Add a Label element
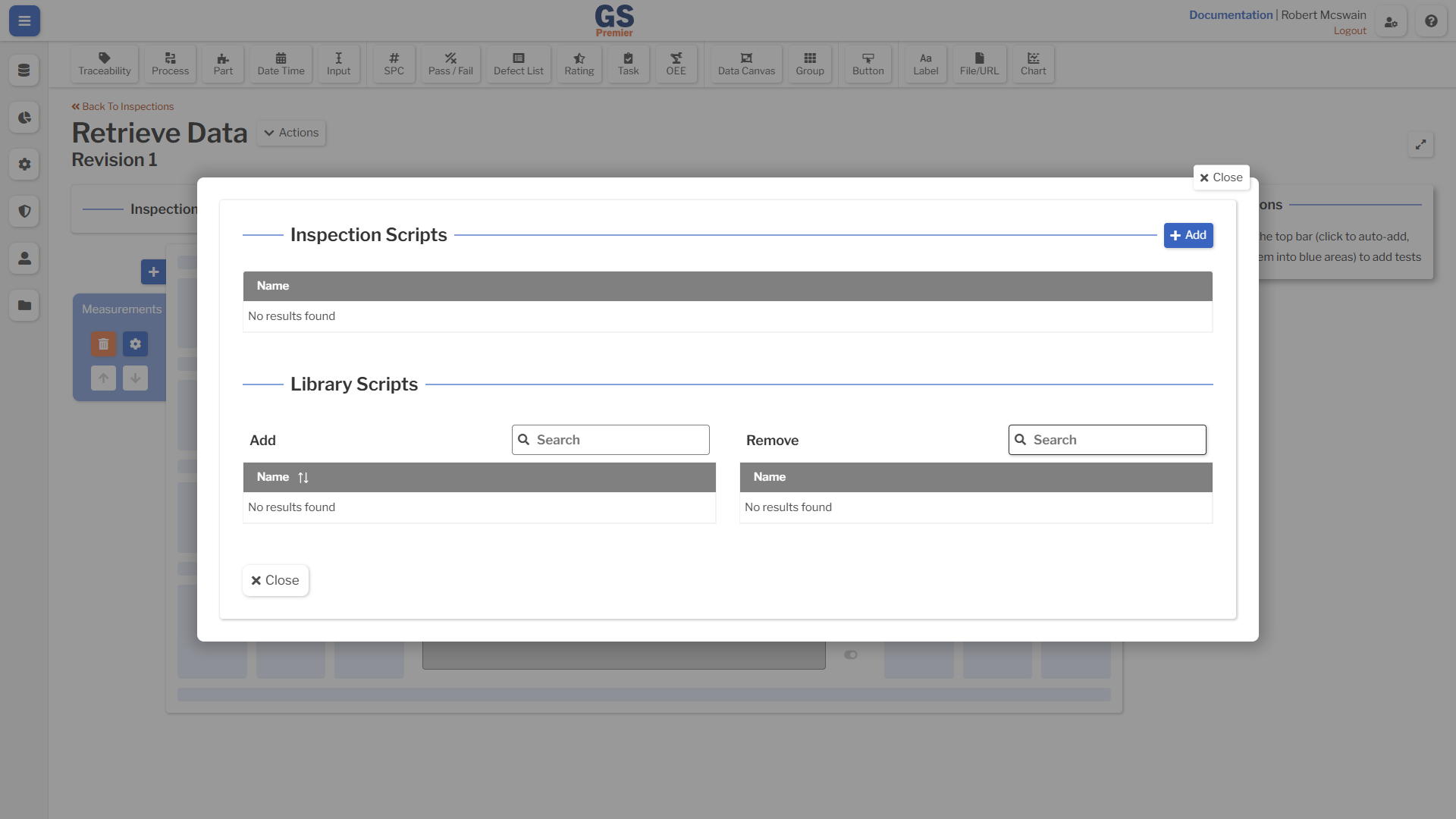Image resolution: width=1456 pixels, height=819 pixels. [x=926, y=64]
